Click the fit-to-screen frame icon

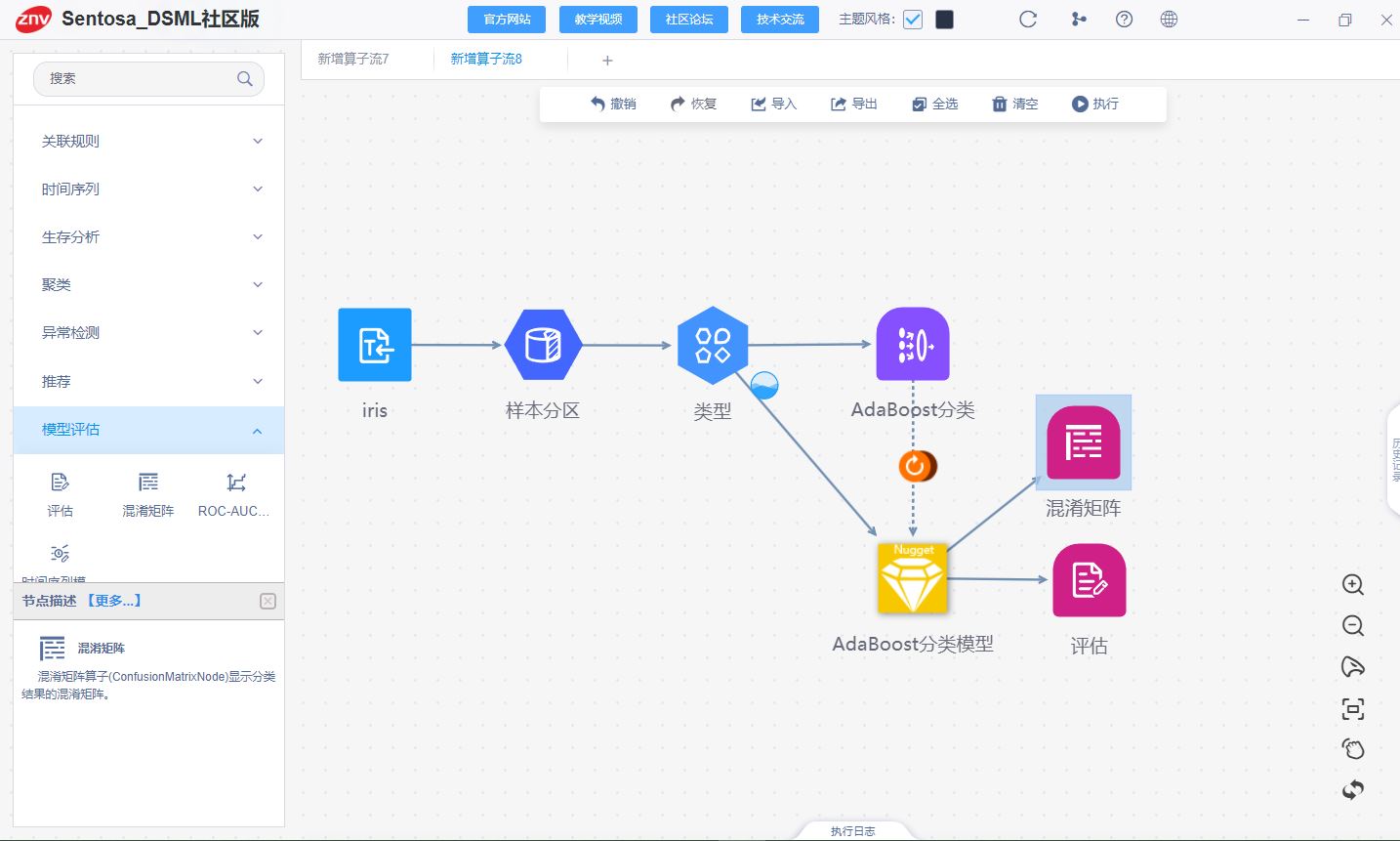[x=1353, y=709]
